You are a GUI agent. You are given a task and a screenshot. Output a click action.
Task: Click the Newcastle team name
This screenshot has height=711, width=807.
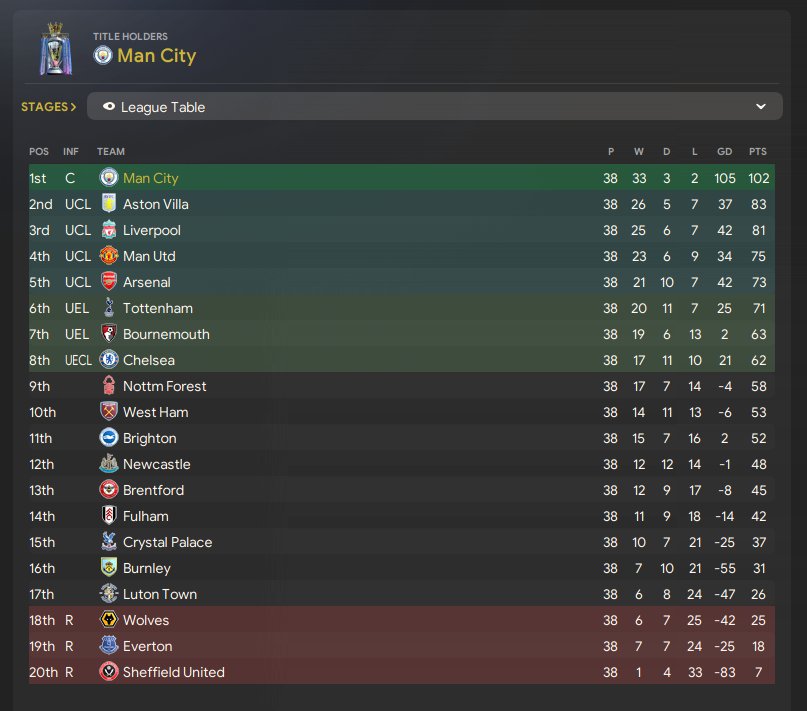[x=156, y=464]
